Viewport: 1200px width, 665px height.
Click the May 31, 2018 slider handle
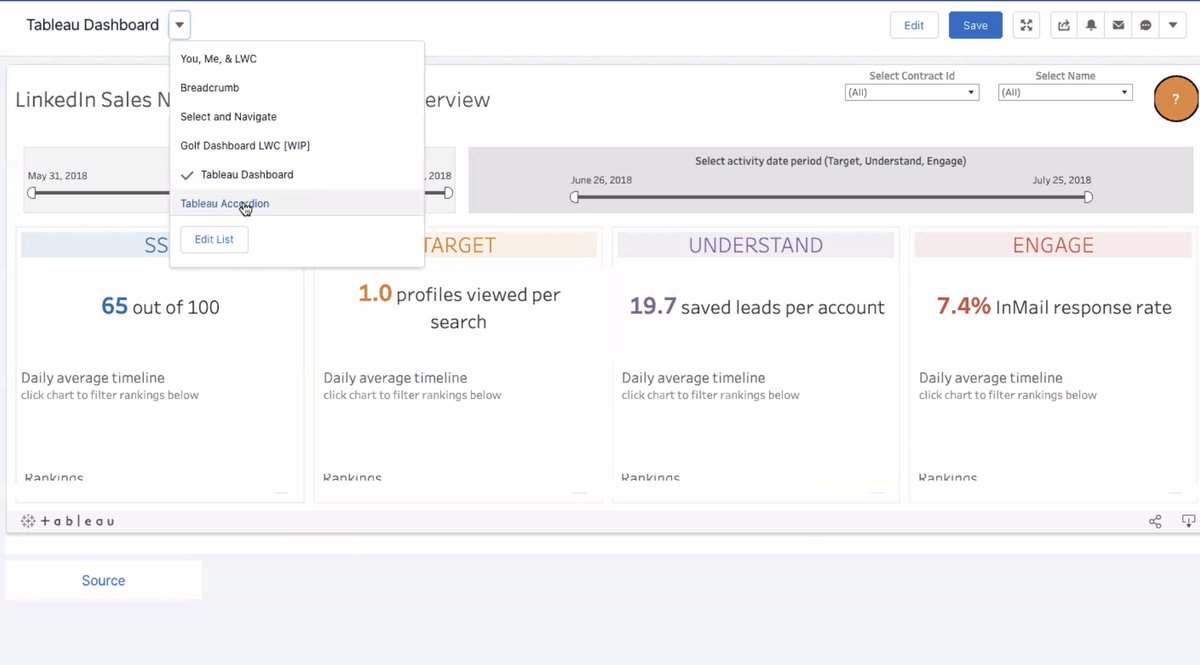pyautogui.click(x=32, y=193)
